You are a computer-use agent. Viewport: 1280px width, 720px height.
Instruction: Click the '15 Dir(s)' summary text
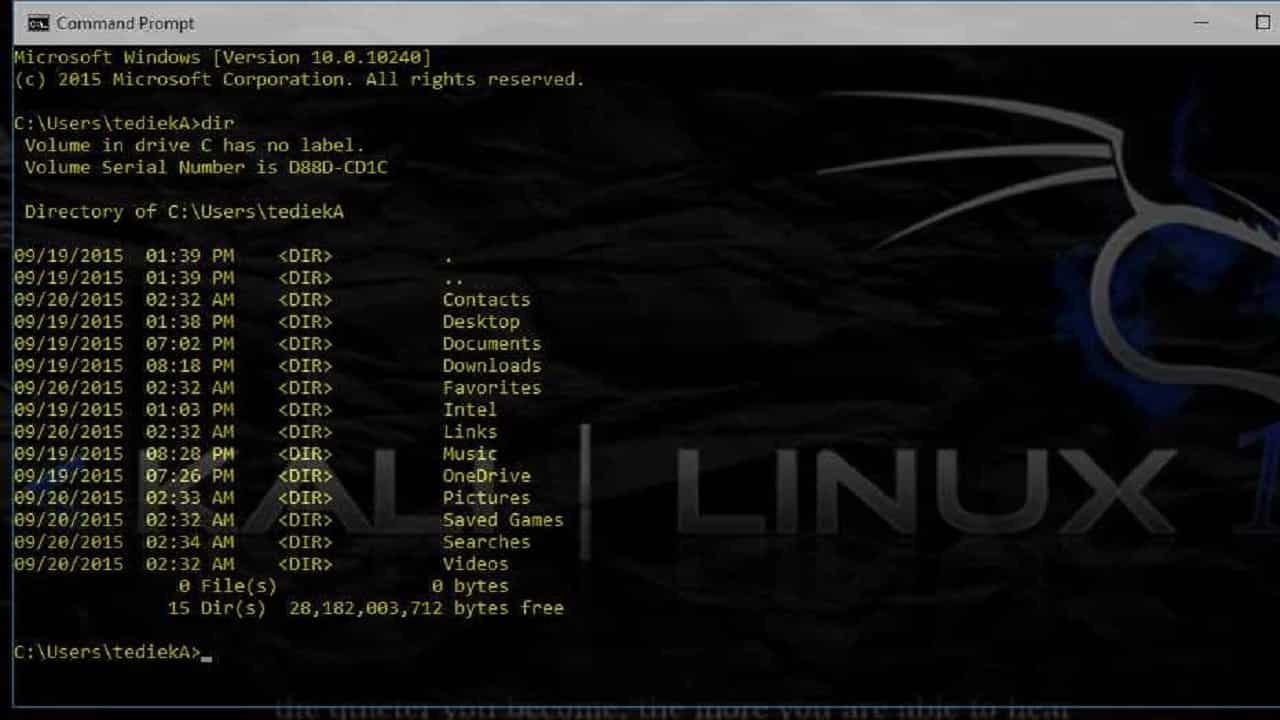pyautogui.click(x=217, y=607)
